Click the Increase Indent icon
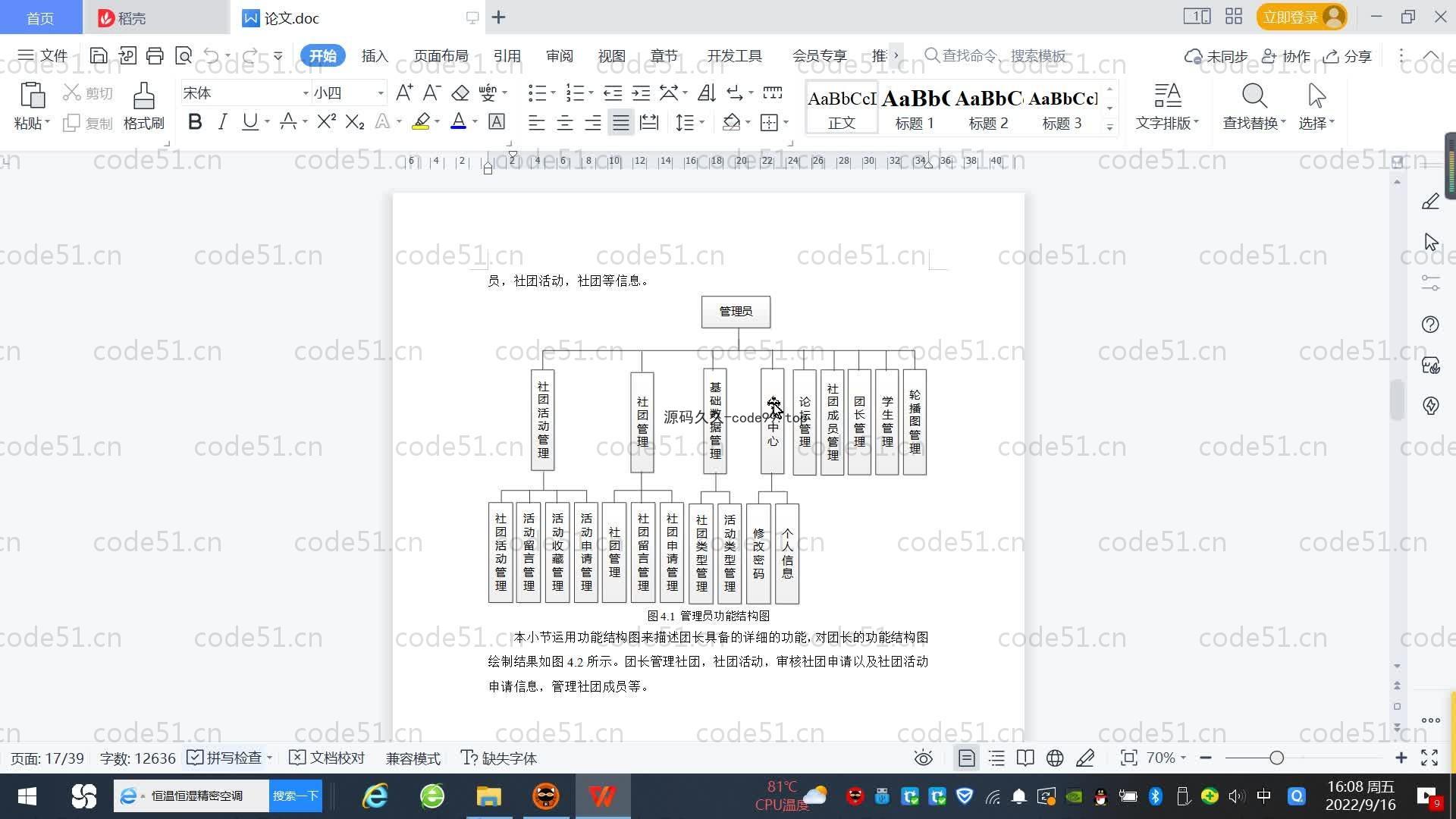Image resolution: width=1456 pixels, height=819 pixels. (x=642, y=93)
